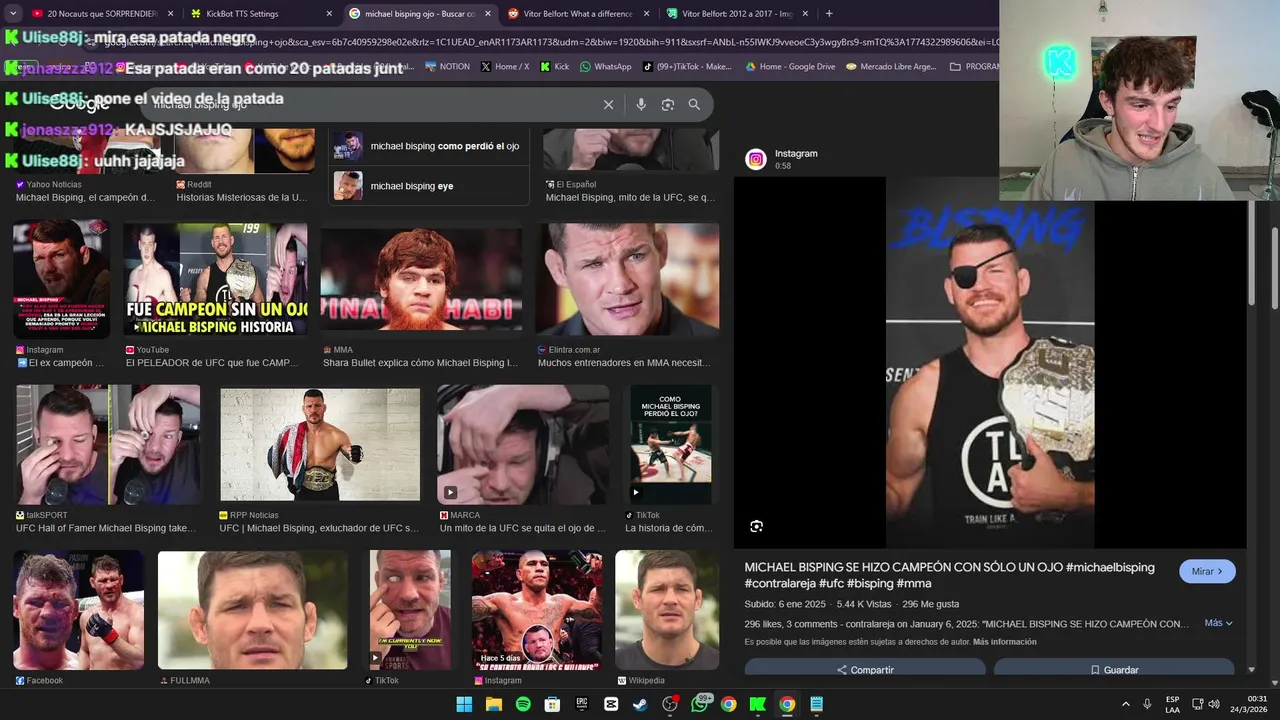Open the 'MICHAEL BISPING SE HIZO CAMPEÓN' title link
The image size is (1280, 720).
tap(949, 575)
